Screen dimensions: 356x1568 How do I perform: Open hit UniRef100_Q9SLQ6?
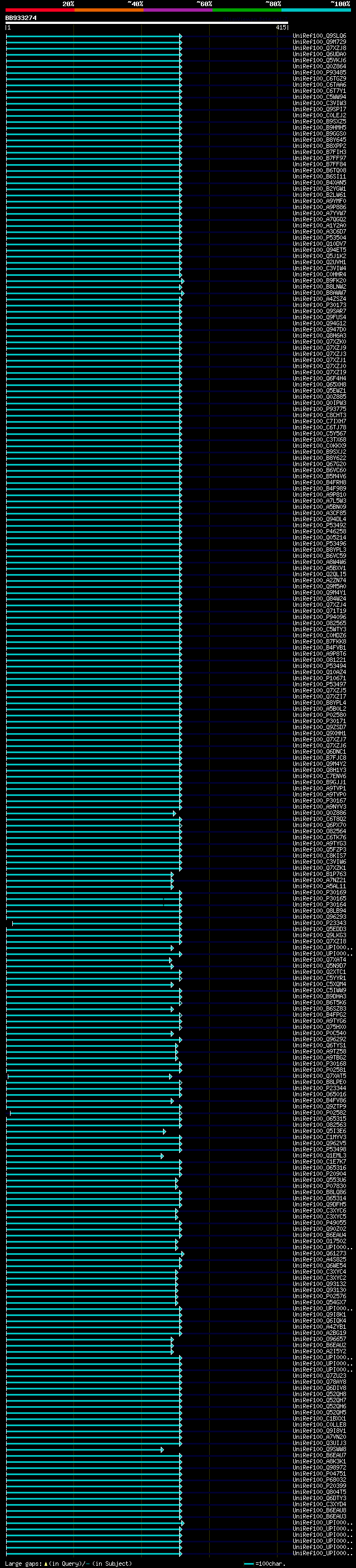pyautogui.click(x=319, y=36)
